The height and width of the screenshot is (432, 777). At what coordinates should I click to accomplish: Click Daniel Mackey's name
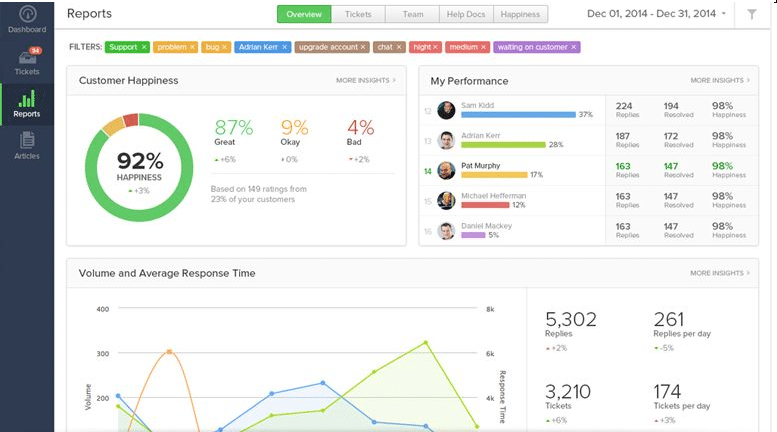point(486,225)
